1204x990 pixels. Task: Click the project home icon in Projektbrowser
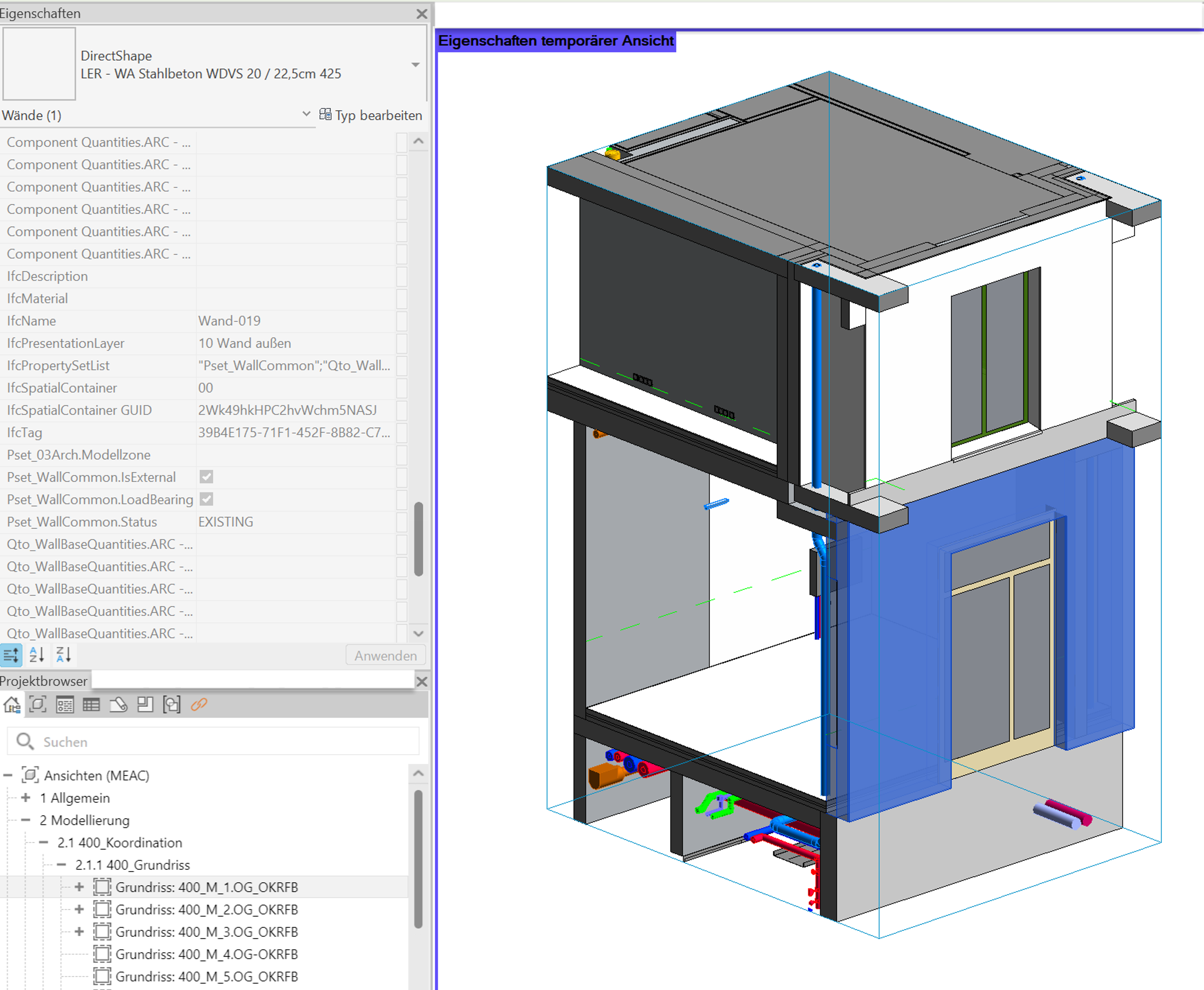coord(12,704)
